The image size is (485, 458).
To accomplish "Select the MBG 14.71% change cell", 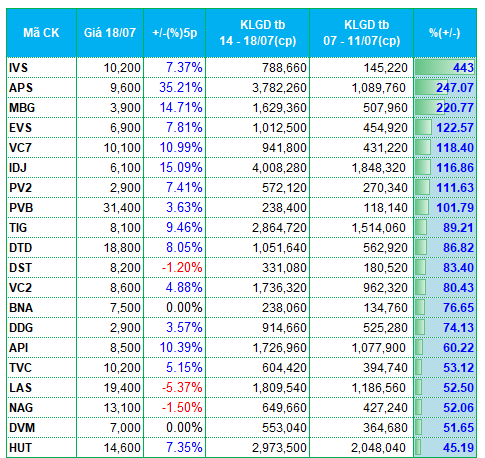I will click(175, 108).
